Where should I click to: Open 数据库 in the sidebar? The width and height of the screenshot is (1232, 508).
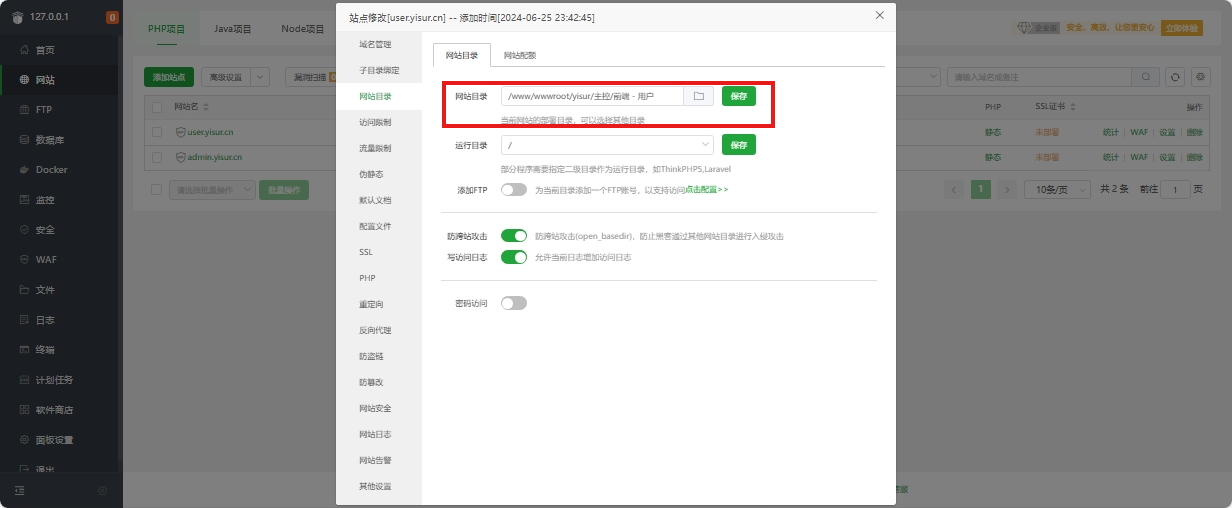coord(50,140)
